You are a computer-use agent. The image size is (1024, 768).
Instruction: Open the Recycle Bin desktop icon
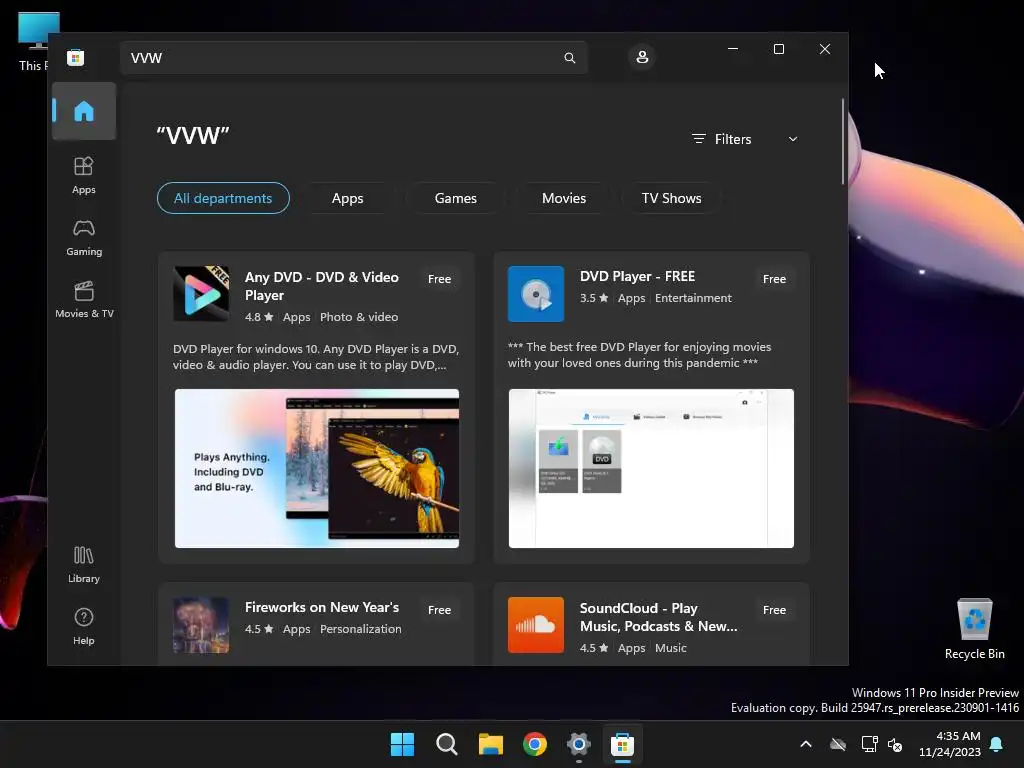[x=974, y=628]
